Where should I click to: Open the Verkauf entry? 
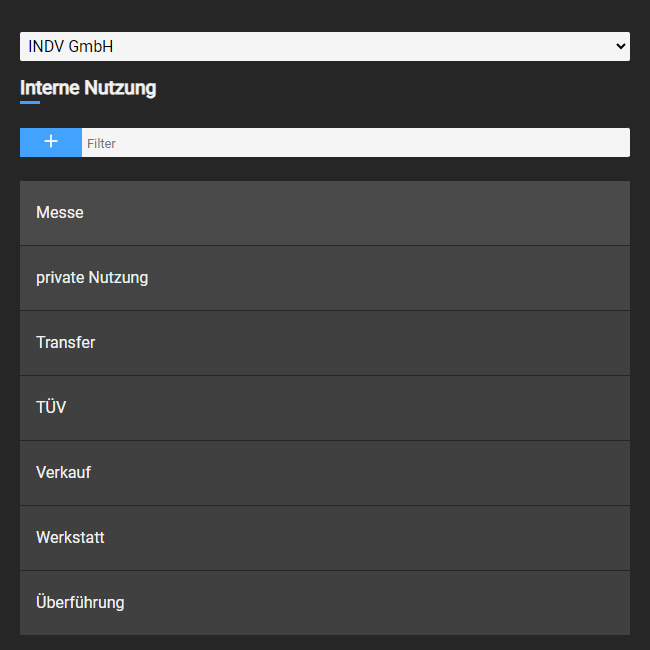[325, 473]
